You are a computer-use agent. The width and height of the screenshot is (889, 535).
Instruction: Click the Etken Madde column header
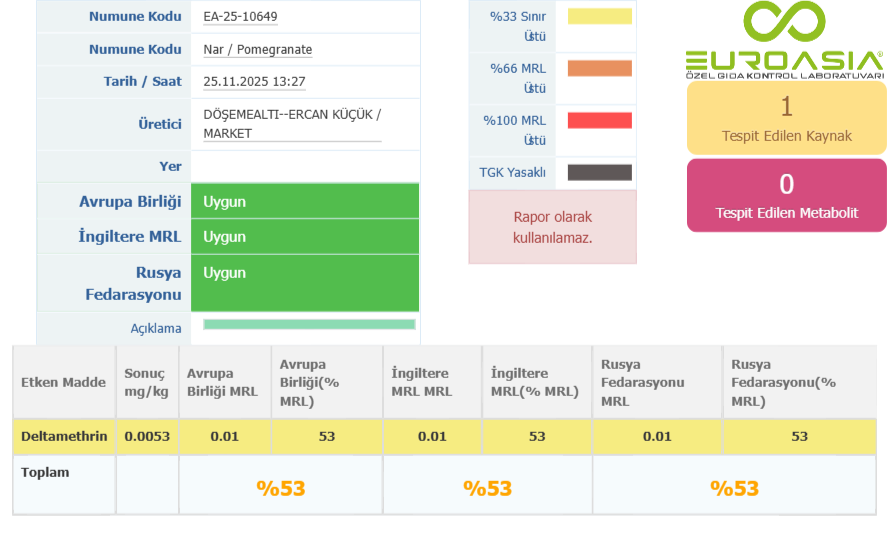tap(63, 382)
